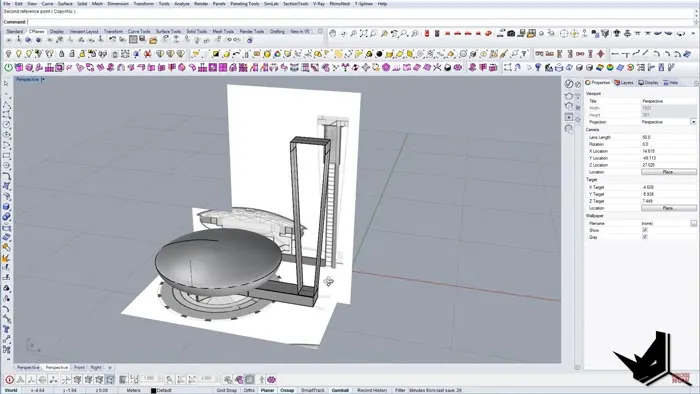Viewport: 700px width, 394px height.
Task: Select the Pan hand tool icon
Action: (333, 33)
